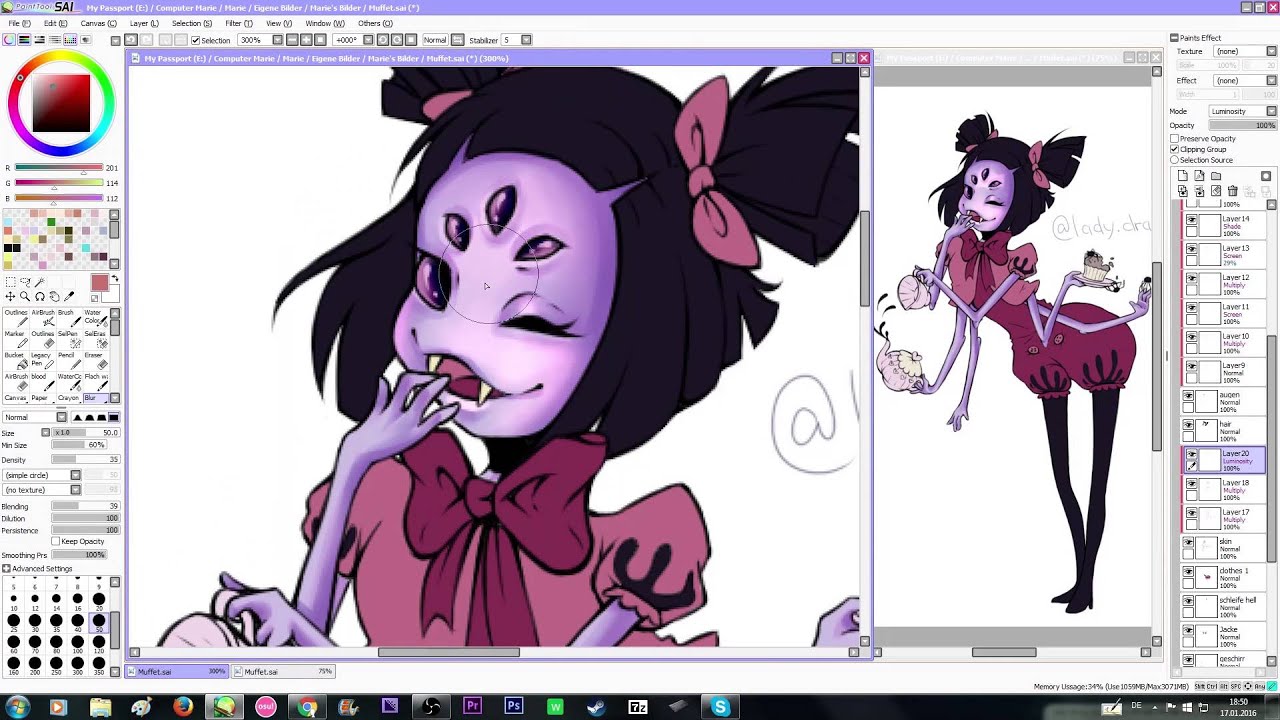Image resolution: width=1280 pixels, height=720 pixels.
Task: Activate the zoom magnifier tool
Action: pyautogui.click(x=25, y=297)
